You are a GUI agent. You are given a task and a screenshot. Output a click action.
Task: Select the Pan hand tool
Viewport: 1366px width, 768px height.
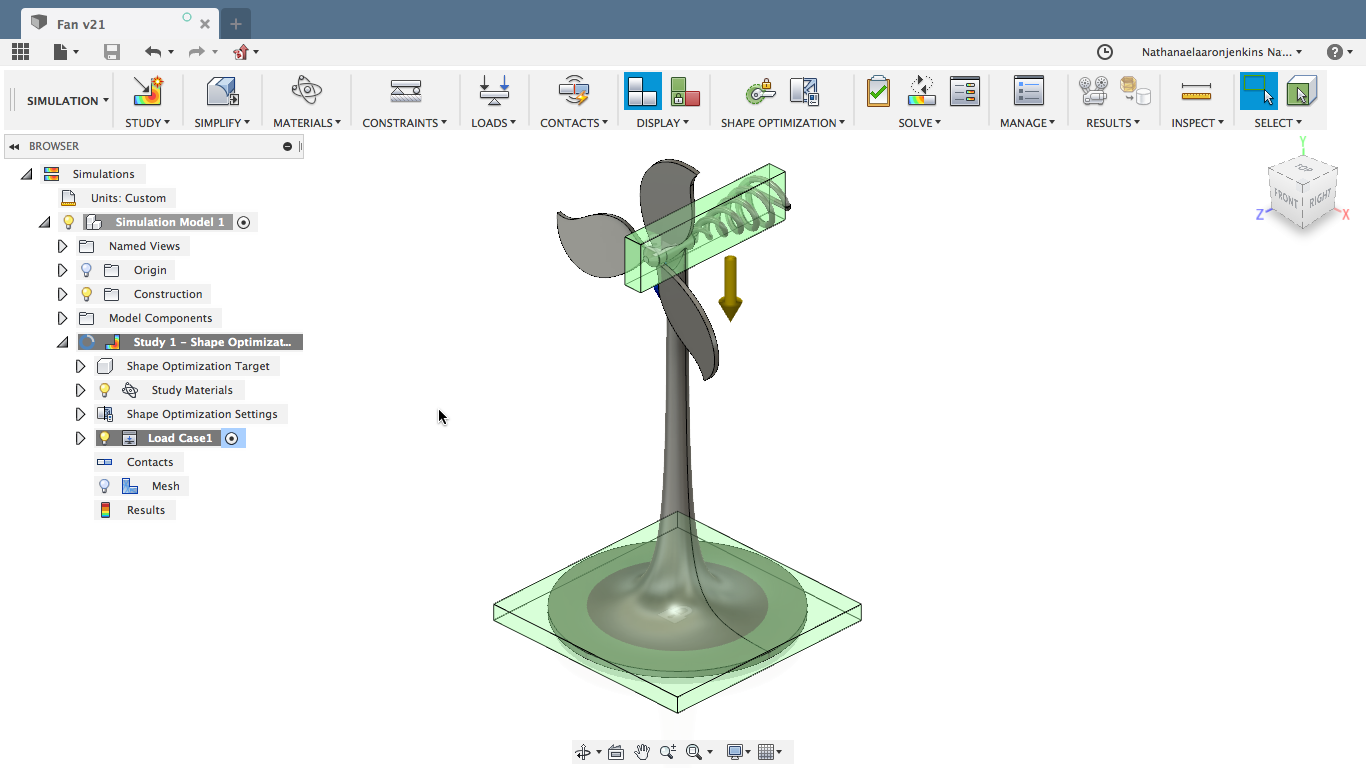click(x=642, y=752)
